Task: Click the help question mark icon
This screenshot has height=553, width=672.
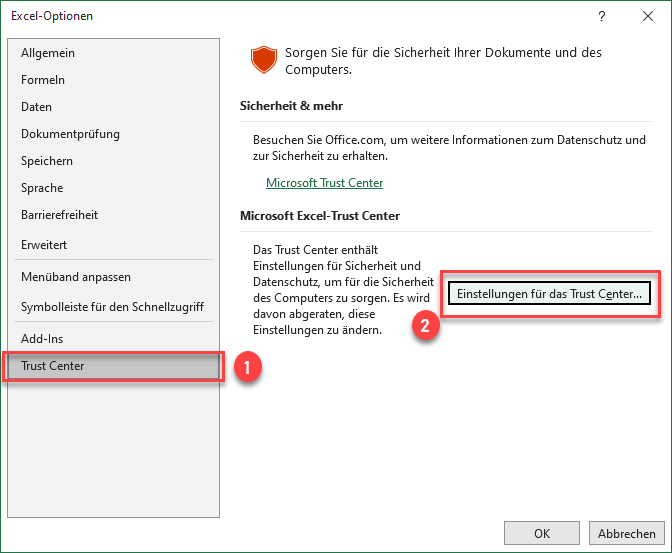Action: 602,16
